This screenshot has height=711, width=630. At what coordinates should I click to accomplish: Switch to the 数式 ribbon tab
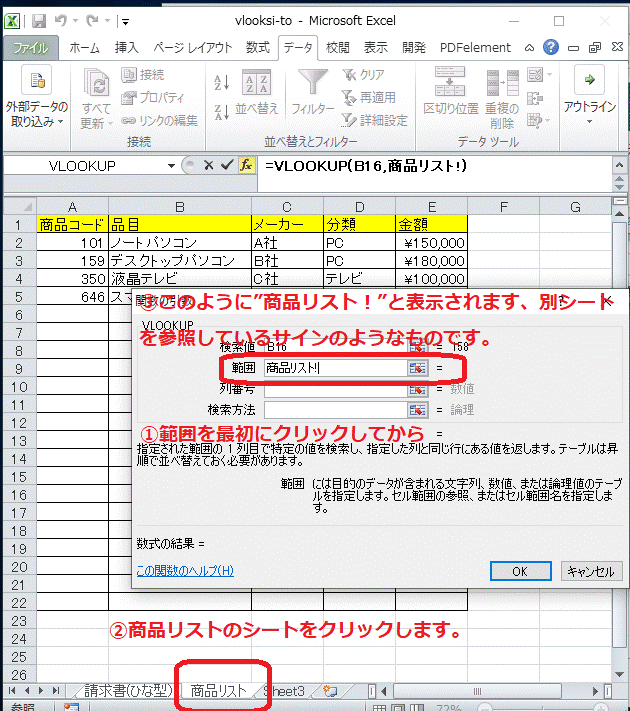[x=257, y=47]
